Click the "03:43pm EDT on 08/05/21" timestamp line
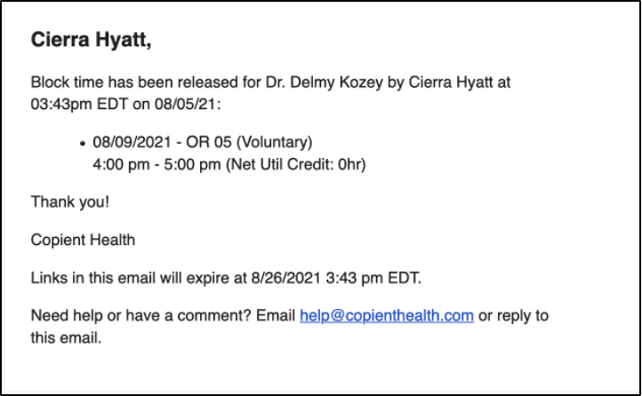This screenshot has height=396, width=642. pos(126,104)
